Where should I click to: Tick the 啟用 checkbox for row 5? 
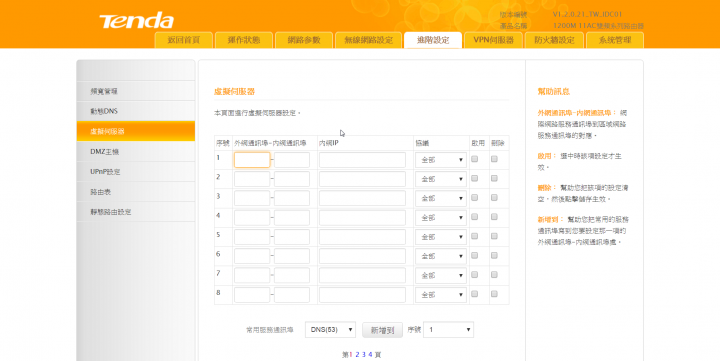[475, 236]
